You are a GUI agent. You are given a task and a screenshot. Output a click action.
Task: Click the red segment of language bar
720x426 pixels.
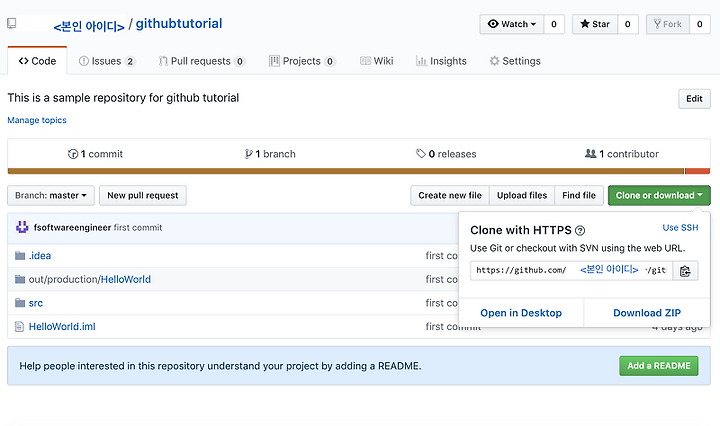[x=697, y=171]
